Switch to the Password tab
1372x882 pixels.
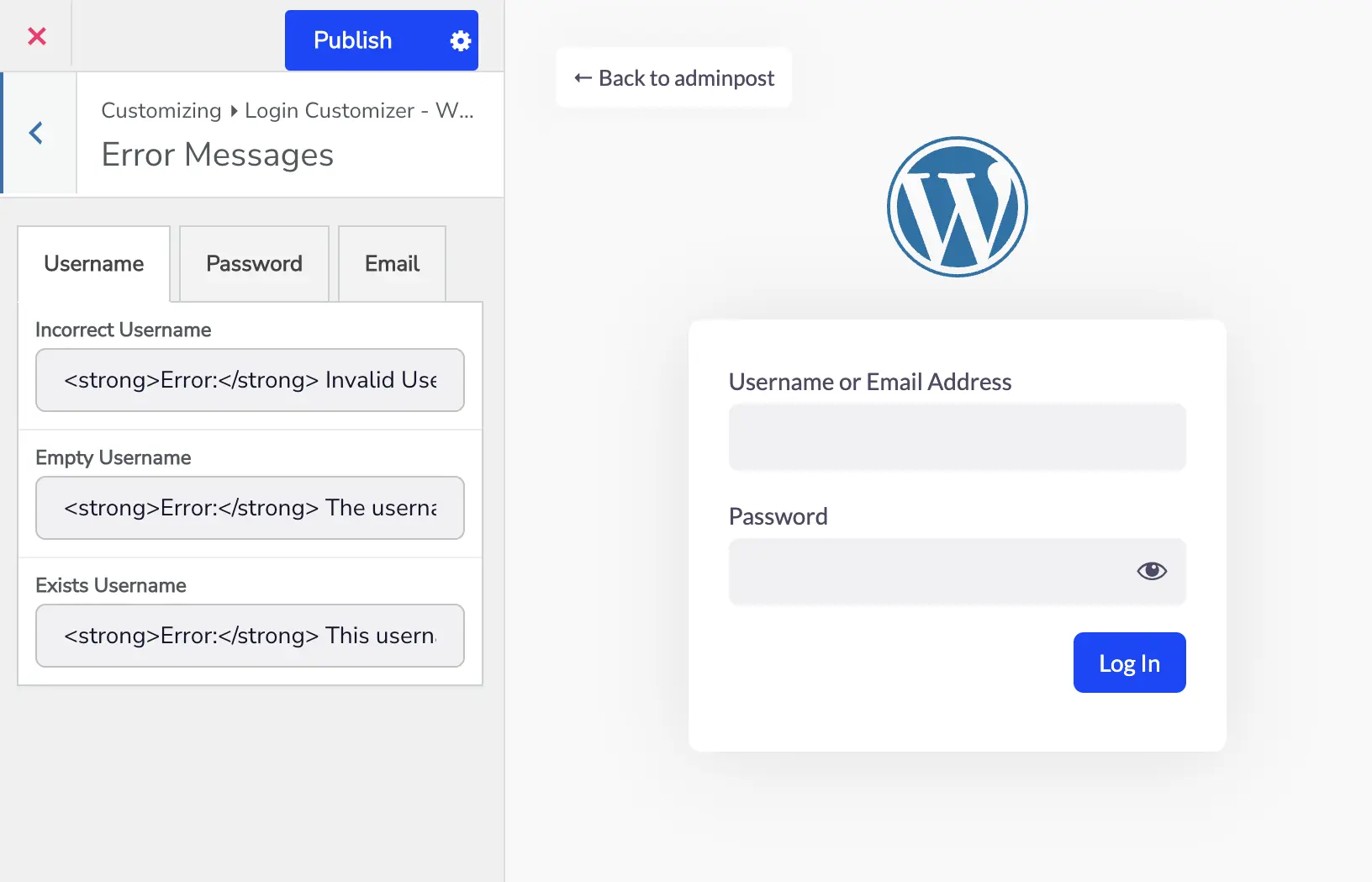pos(254,264)
